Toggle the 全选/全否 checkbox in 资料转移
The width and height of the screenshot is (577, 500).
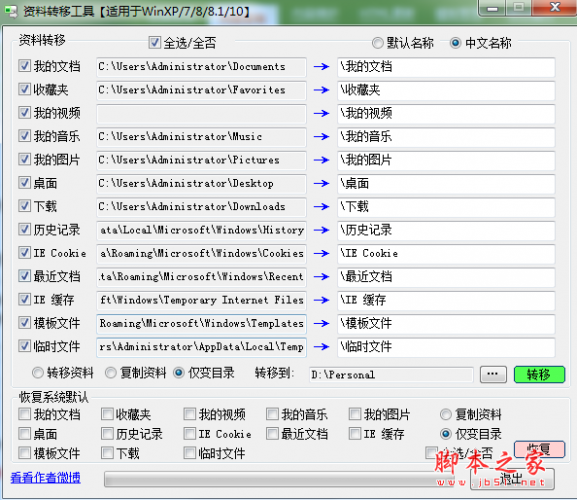click(x=155, y=43)
